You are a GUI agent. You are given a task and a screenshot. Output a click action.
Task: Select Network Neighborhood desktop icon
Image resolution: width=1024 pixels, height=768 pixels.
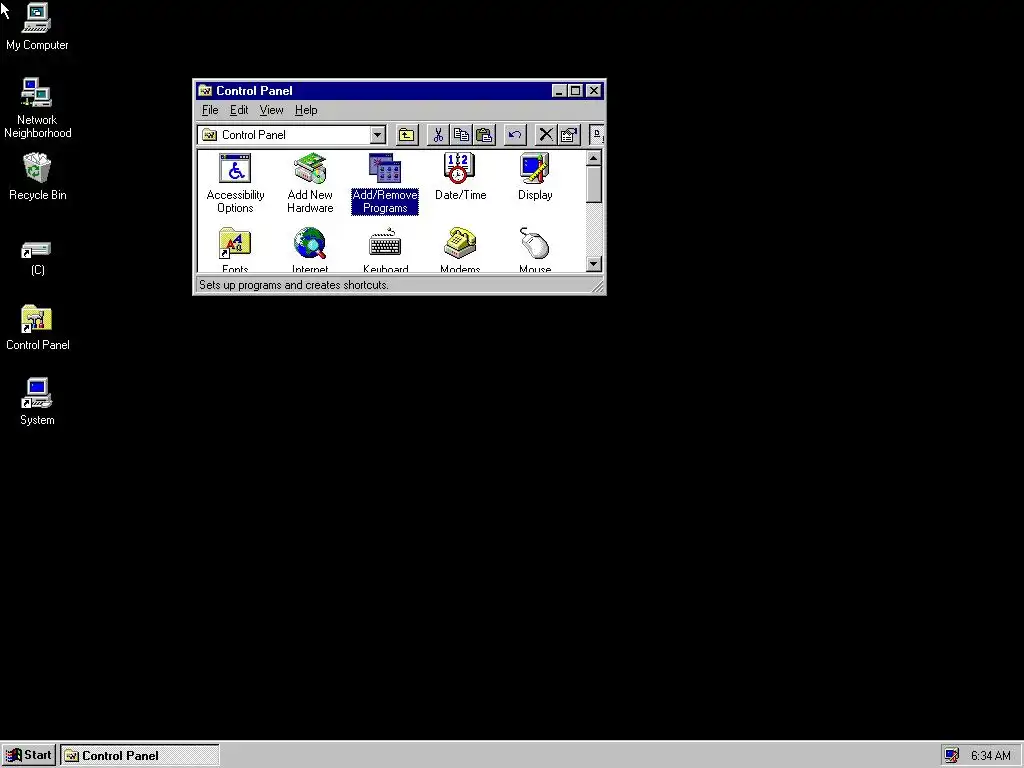[x=37, y=108]
